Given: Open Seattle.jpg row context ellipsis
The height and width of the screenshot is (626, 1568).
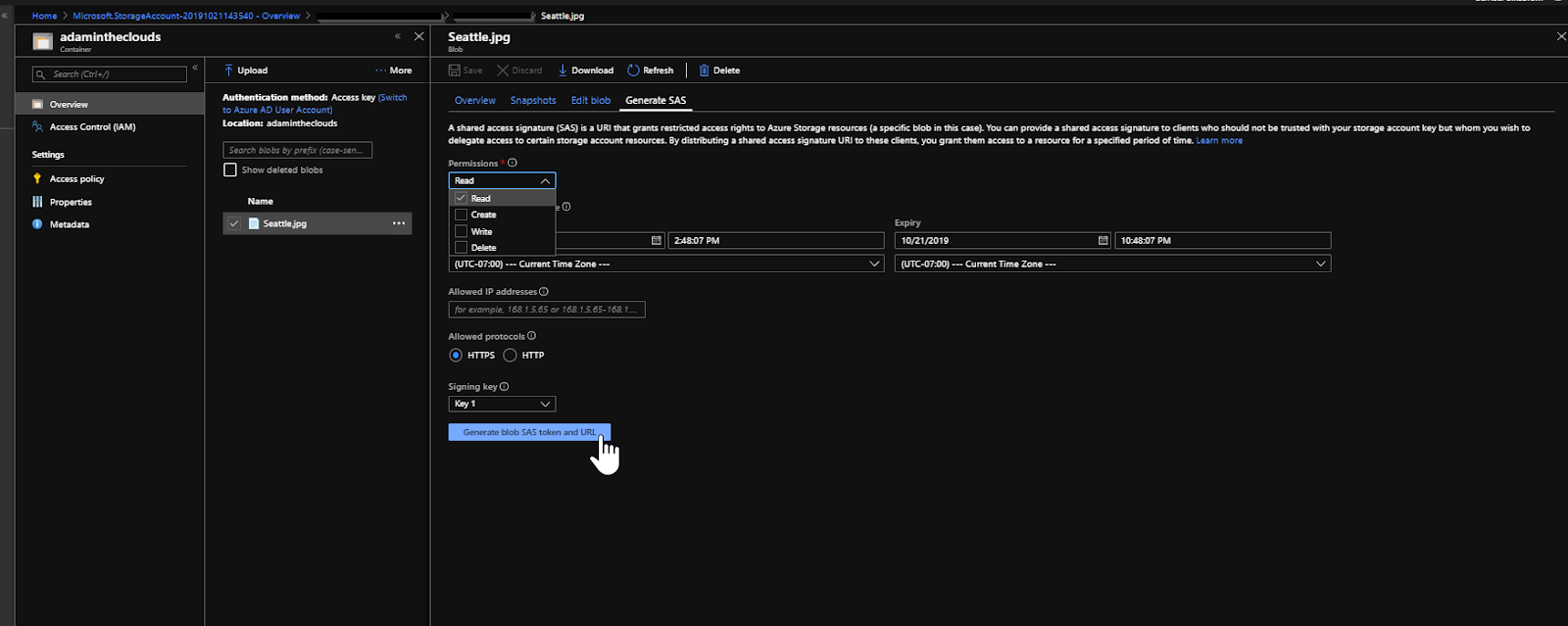Looking at the screenshot, I should [x=399, y=223].
